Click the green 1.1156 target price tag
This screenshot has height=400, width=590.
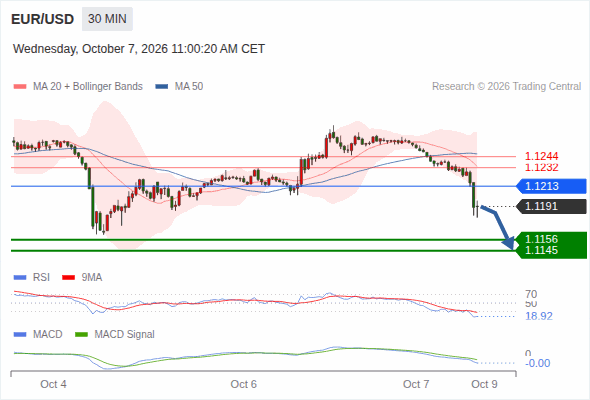[x=552, y=239]
